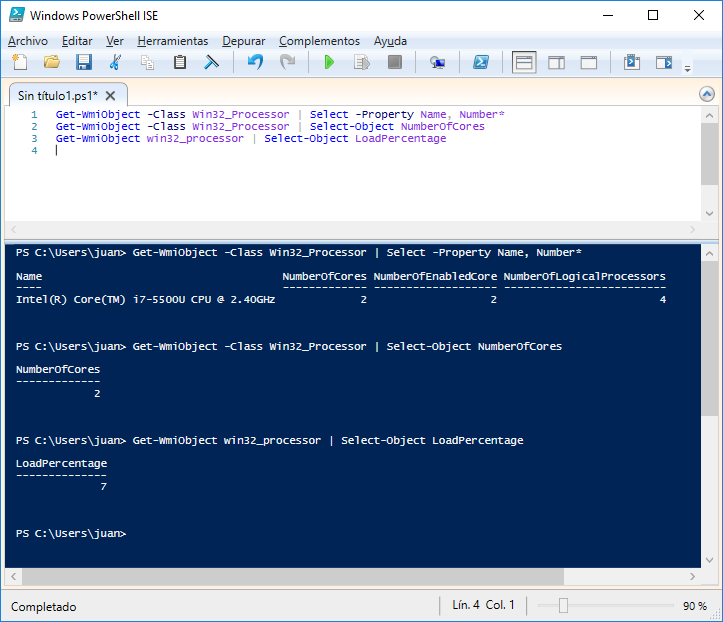Copy selection with the copy icon
The image size is (723, 622).
[x=148, y=62]
